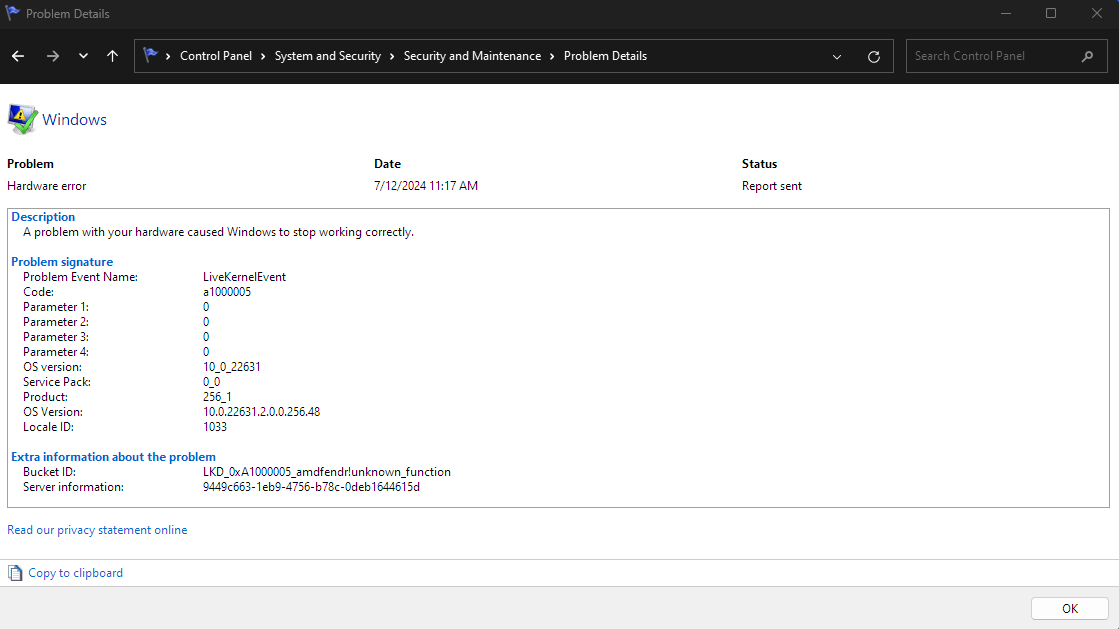Confirm with the OK button

point(1069,608)
